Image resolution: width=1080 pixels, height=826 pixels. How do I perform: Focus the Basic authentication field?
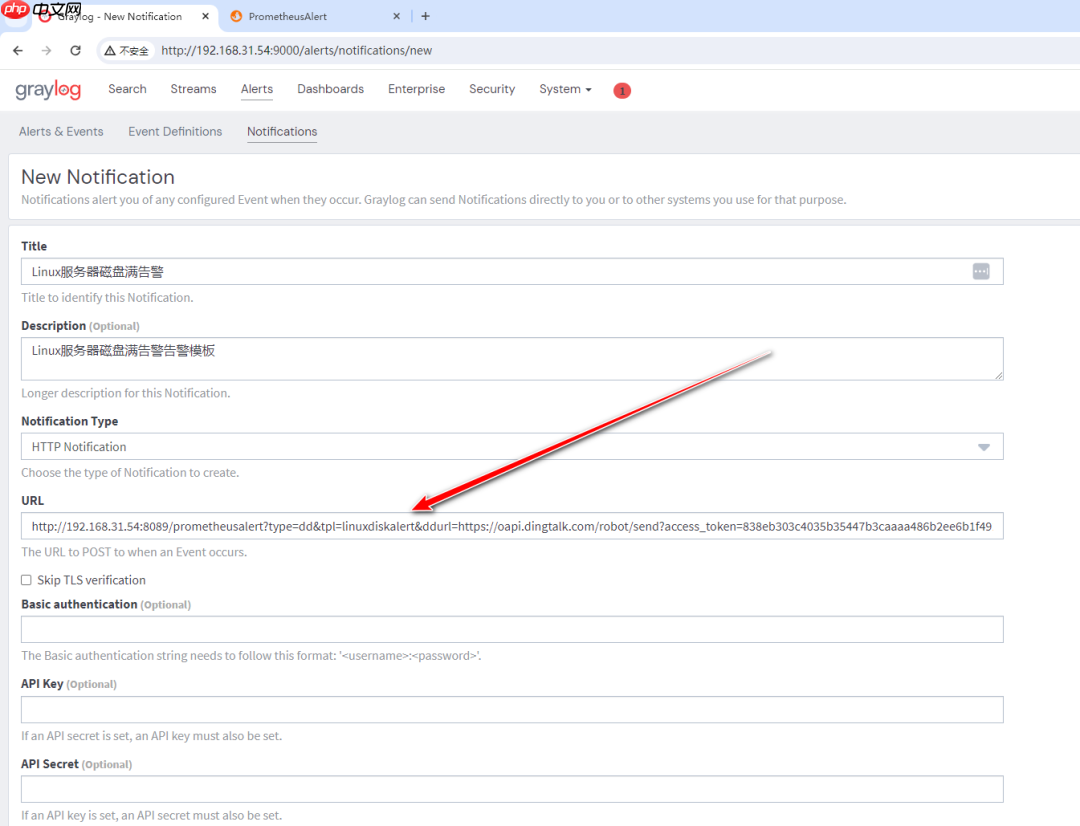click(x=512, y=630)
